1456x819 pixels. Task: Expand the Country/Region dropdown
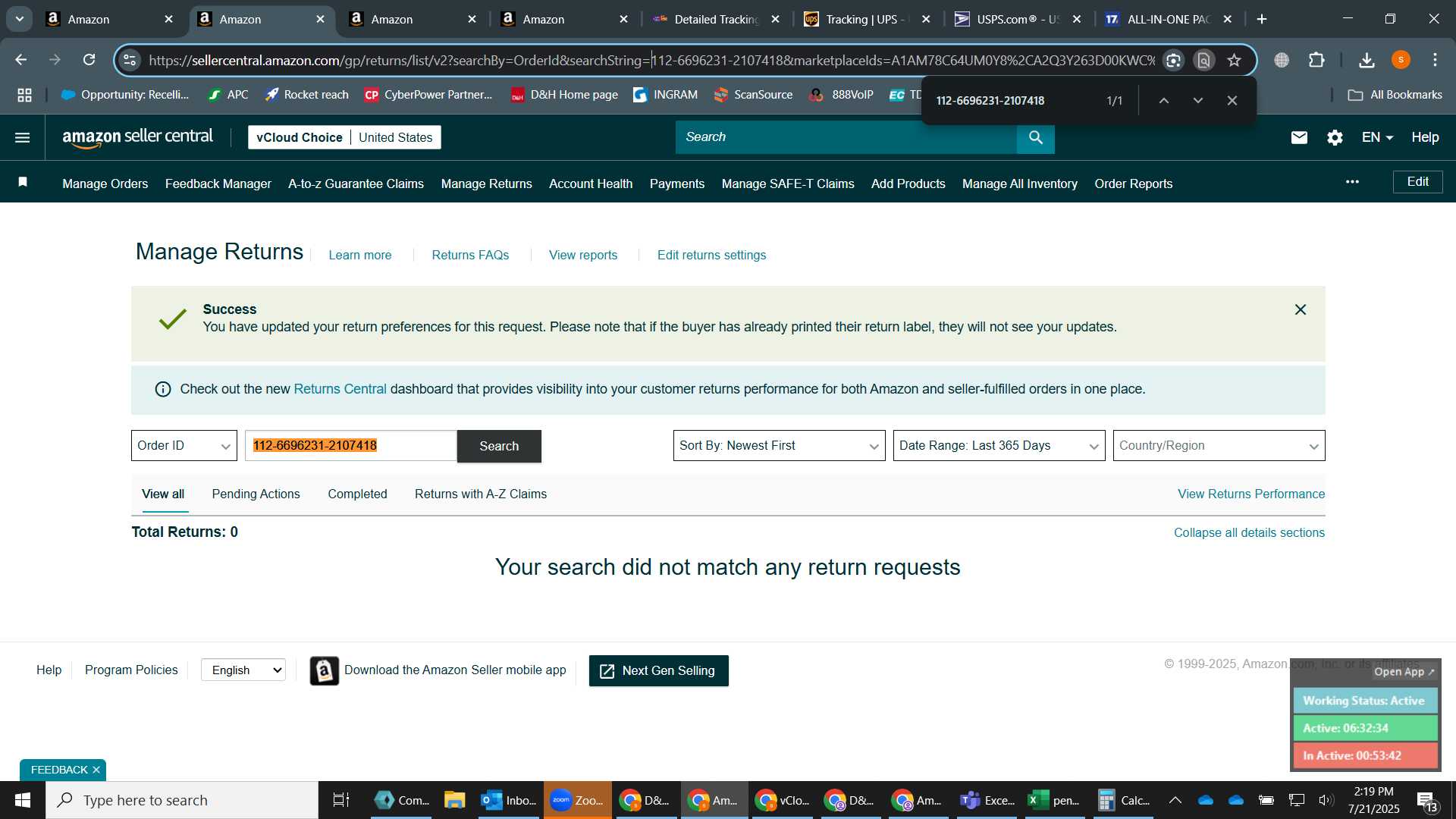point(1219,446)
